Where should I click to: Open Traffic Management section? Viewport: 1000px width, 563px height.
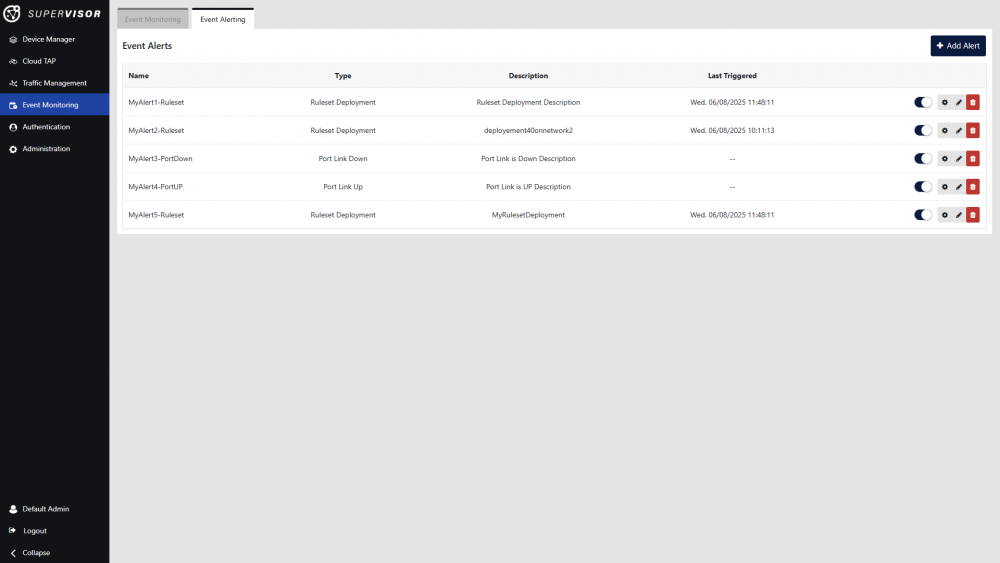[x=54, y=83]
